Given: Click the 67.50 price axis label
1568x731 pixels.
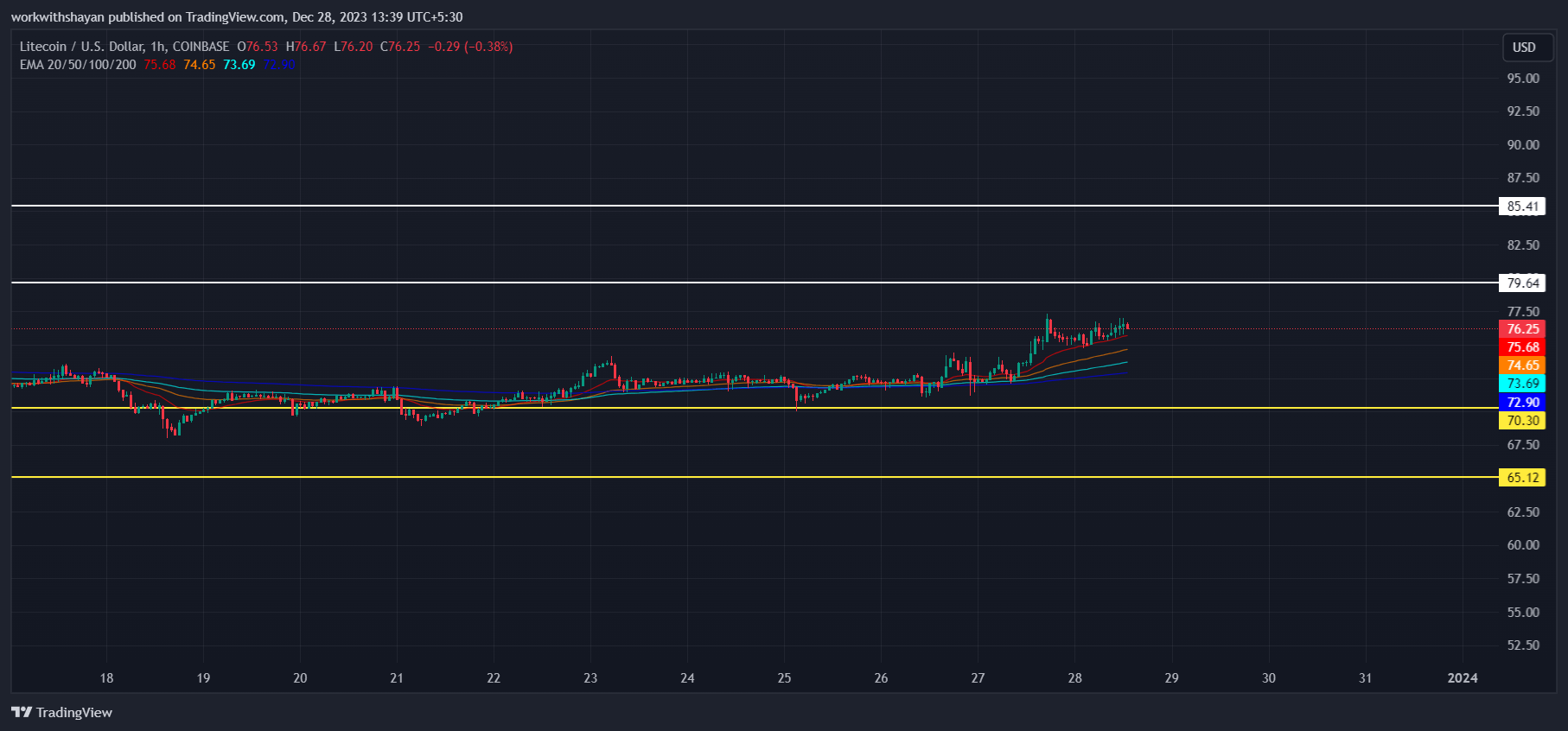Looking at the screenshot, I should point(1523,445).
